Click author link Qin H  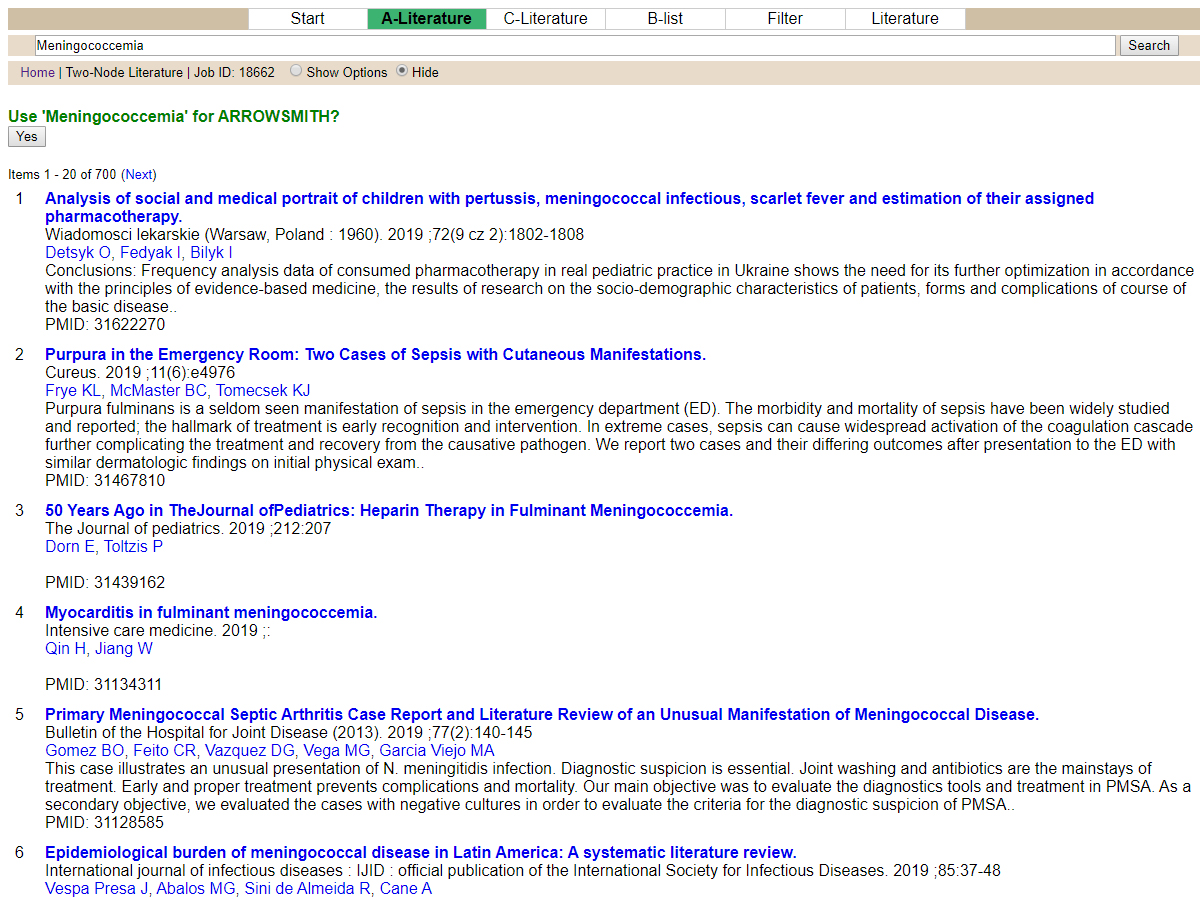coord(66,648)
